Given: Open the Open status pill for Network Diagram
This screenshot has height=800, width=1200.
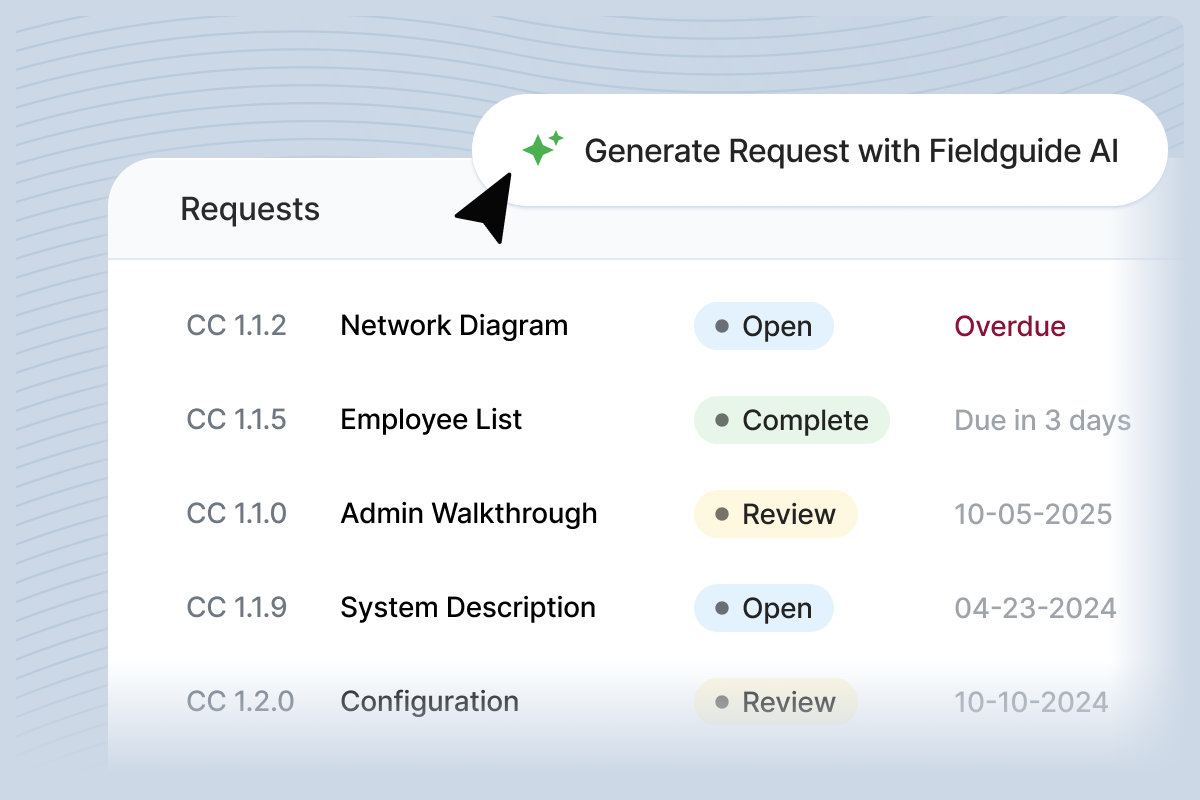Looking at the screenshot, I should point(763,326).
